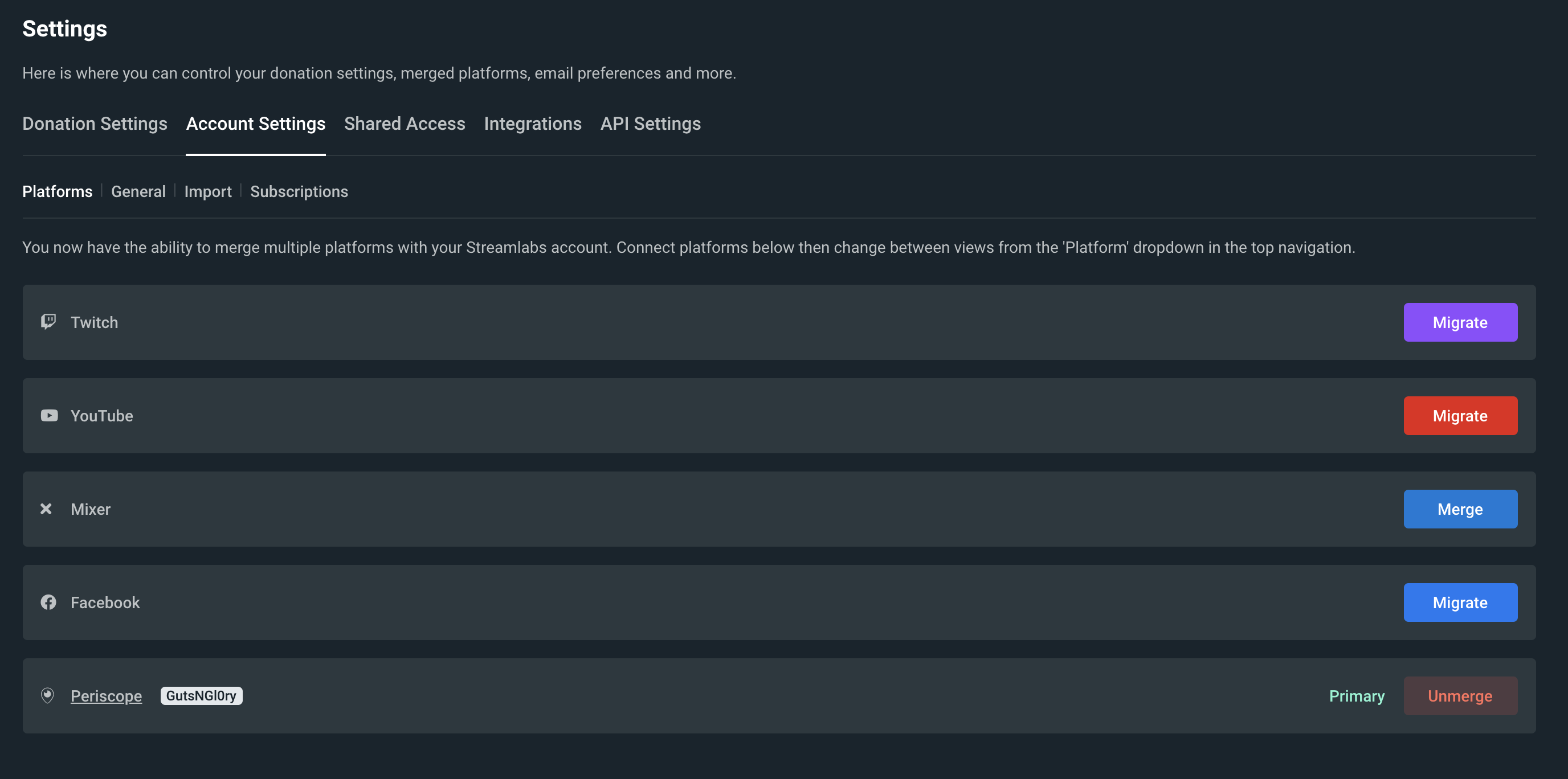Viewport: 1568px width, 779px height.
Task: Select the Platforms sub-tab
Action: tap(57, 191)
